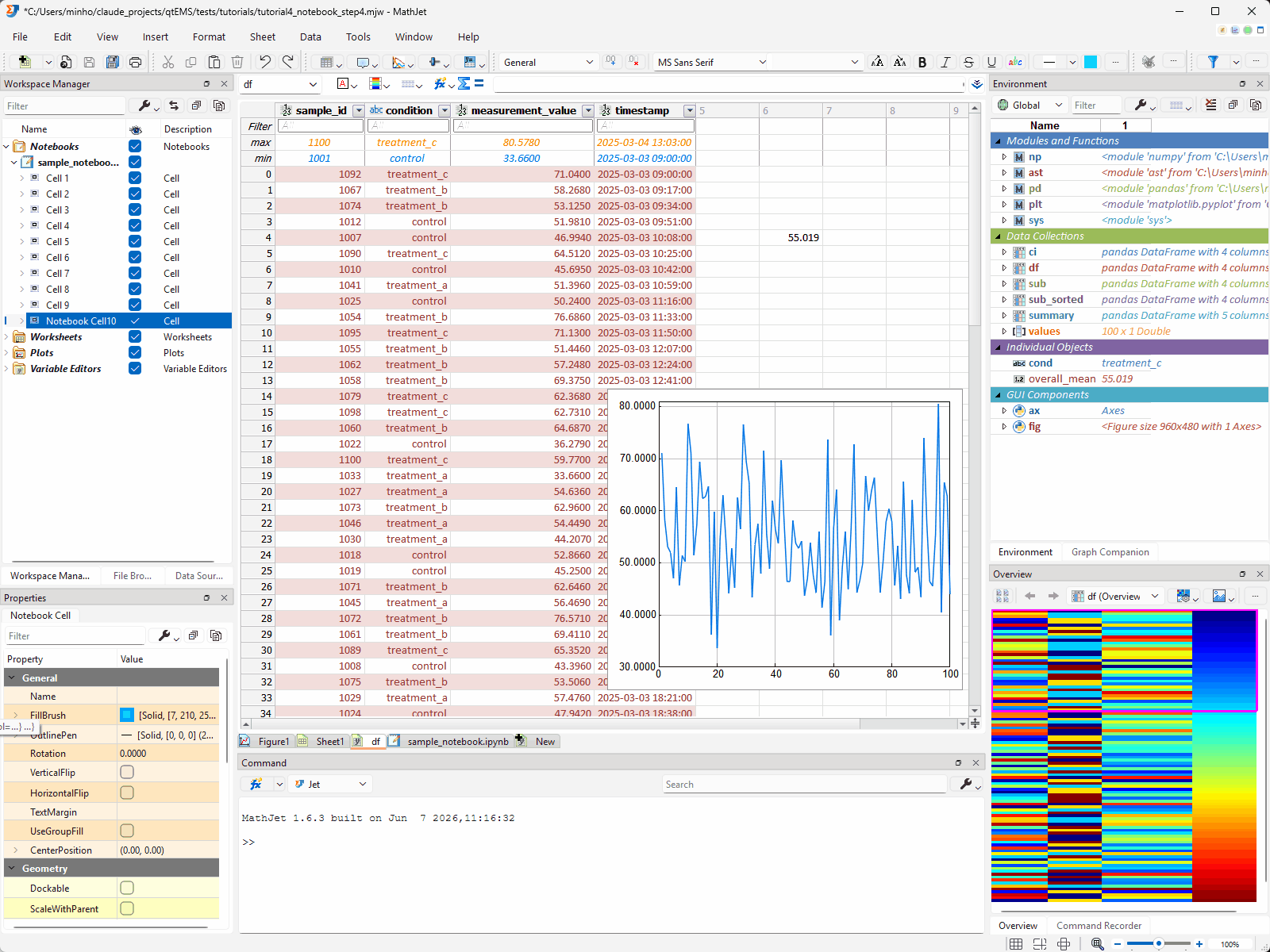Click the colorful abc text color icon
This screenshot has height=952, width=1270.
[1015, 62]
